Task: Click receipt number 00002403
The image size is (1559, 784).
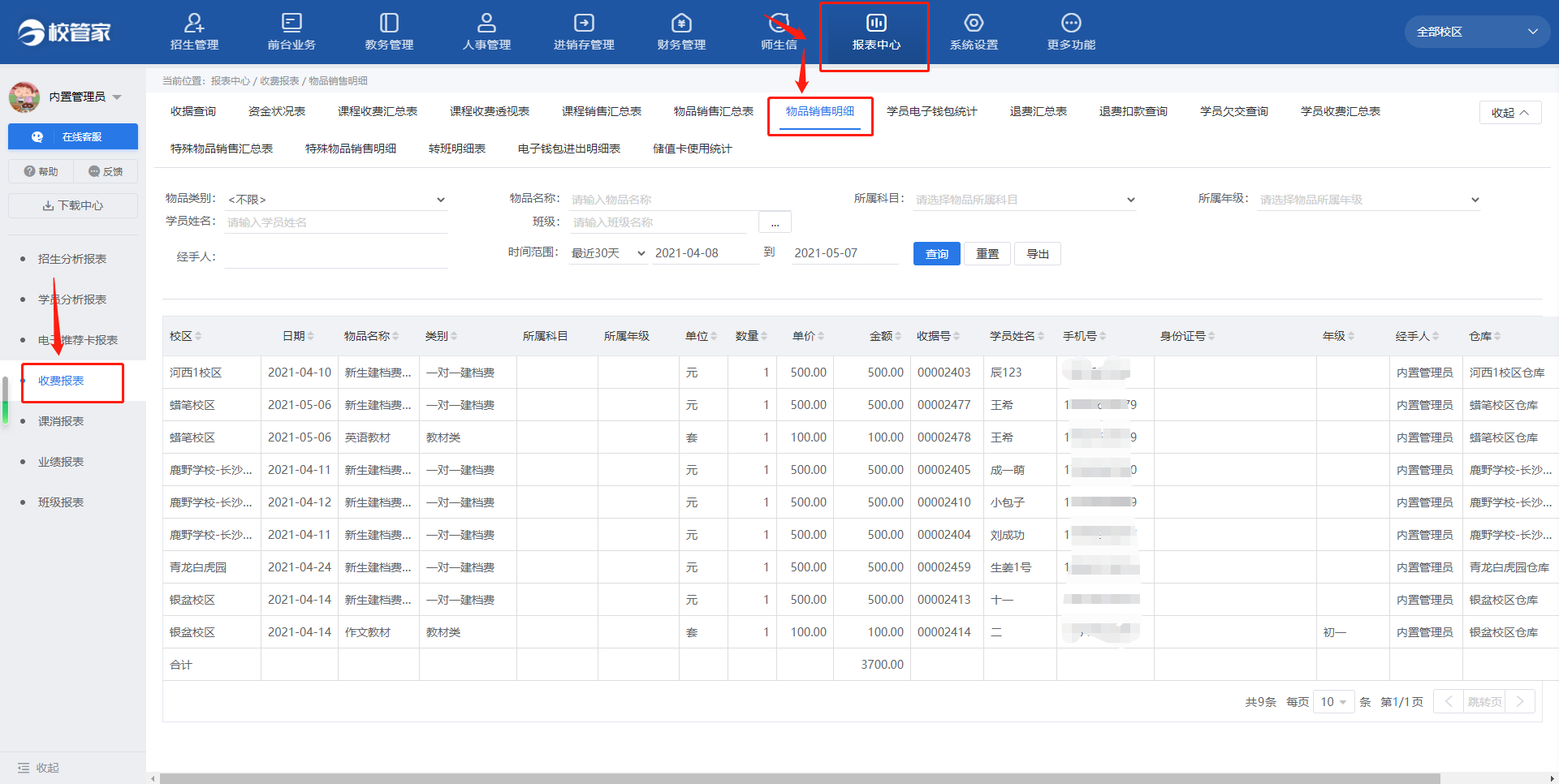Action: tap(944, 373)
